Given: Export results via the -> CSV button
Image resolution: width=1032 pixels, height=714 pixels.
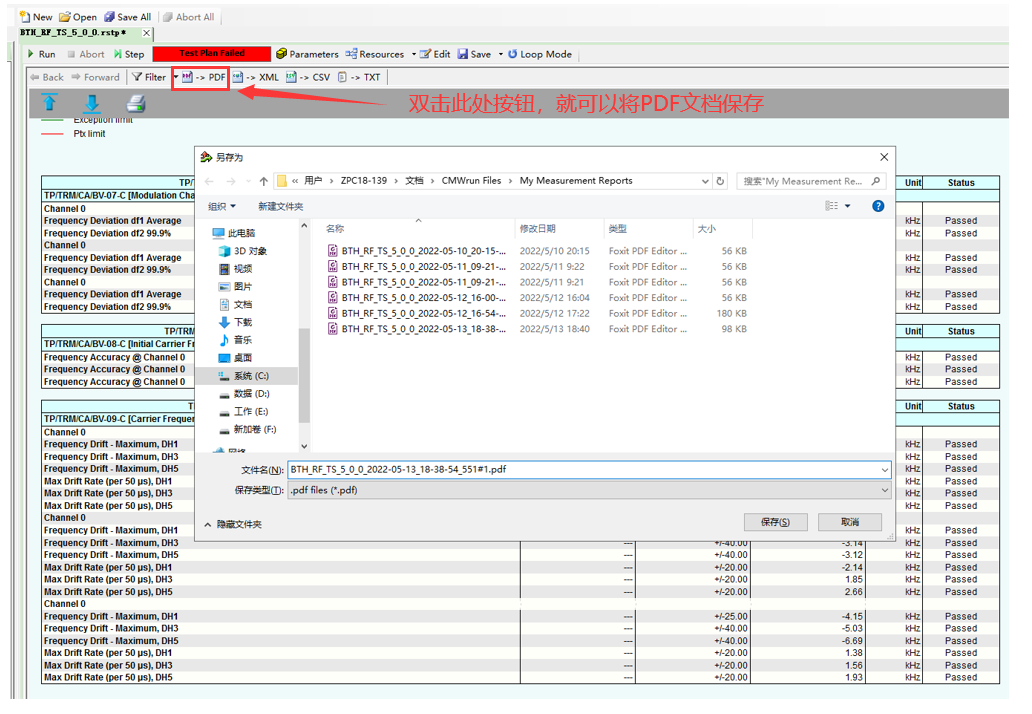Looking at the screenshot, I should [x=308, y=78].
